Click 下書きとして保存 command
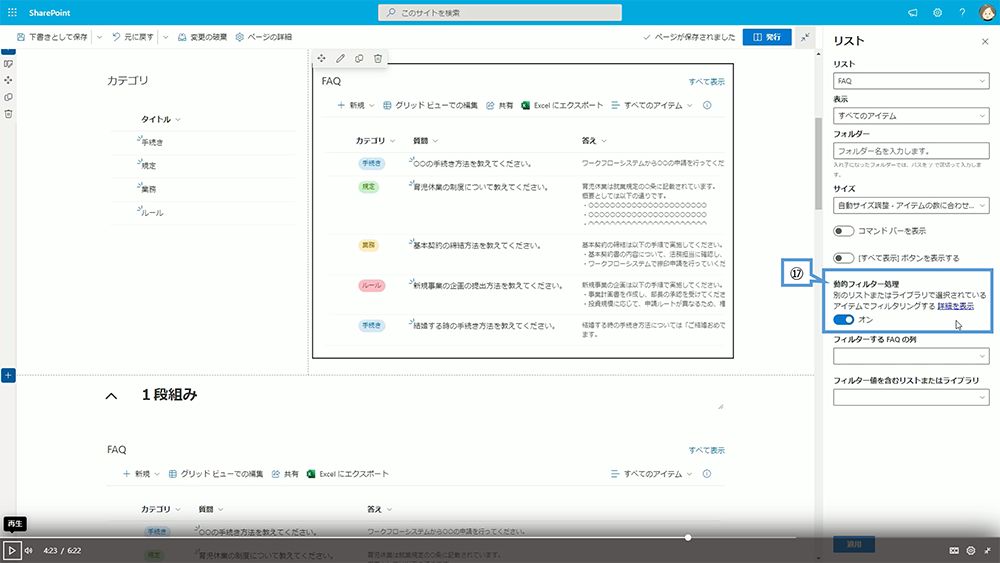This screenshot has width=1000, height=563. (x=52, y=38)
